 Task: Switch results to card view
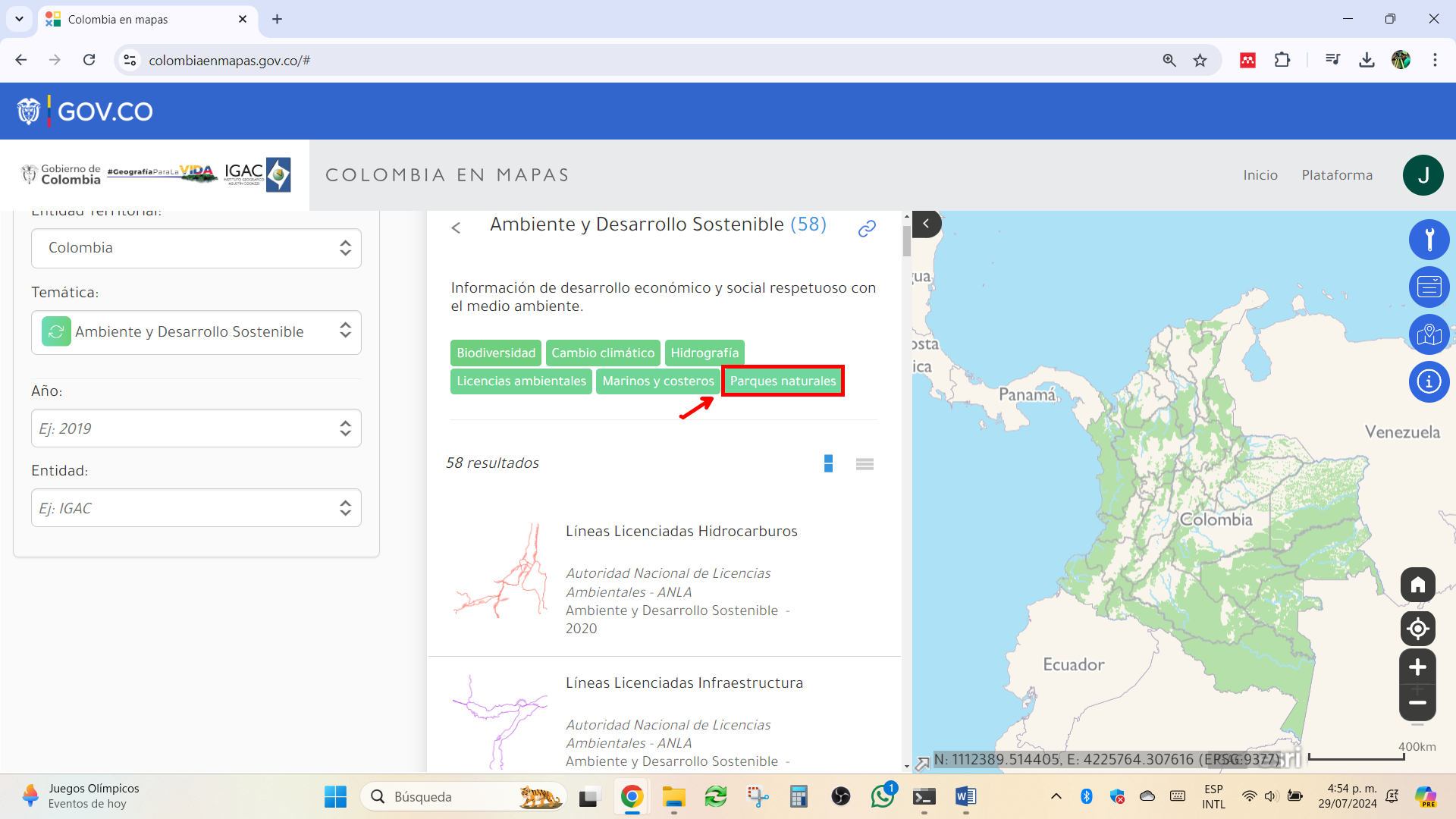(828, 463)
